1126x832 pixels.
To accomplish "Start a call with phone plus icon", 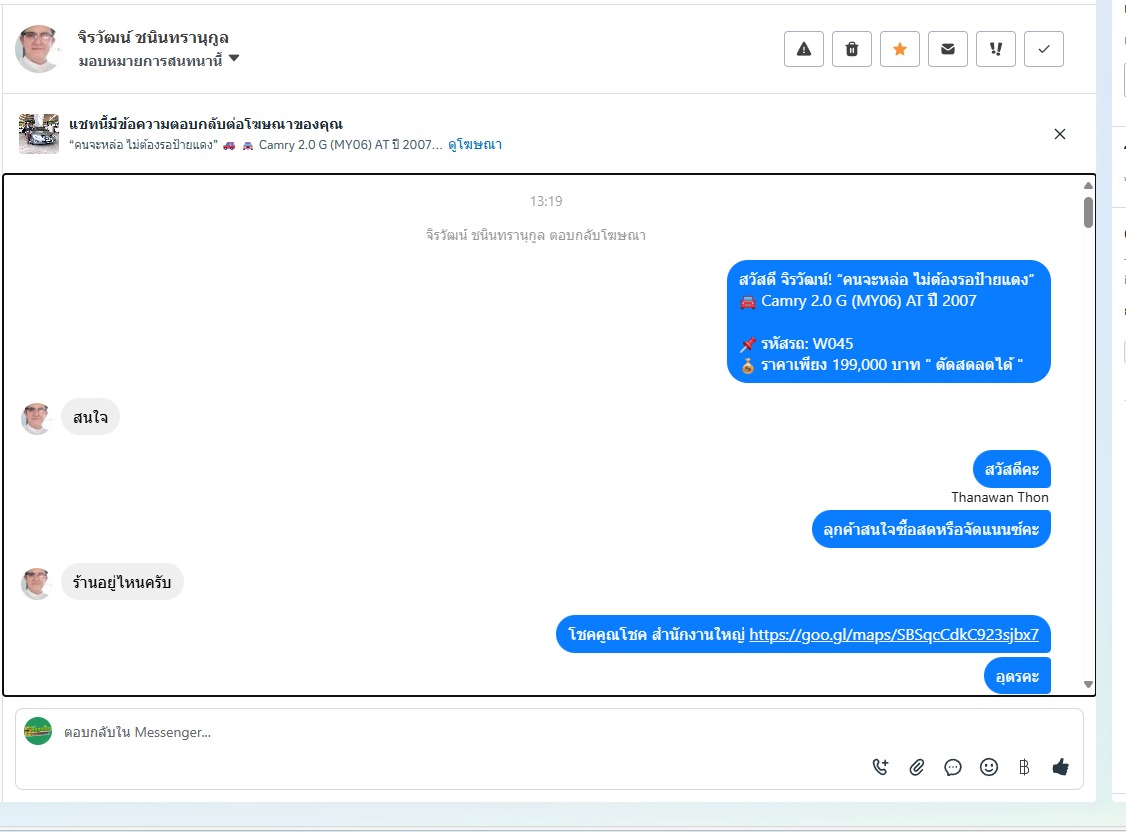I will (x=880, y=767).
